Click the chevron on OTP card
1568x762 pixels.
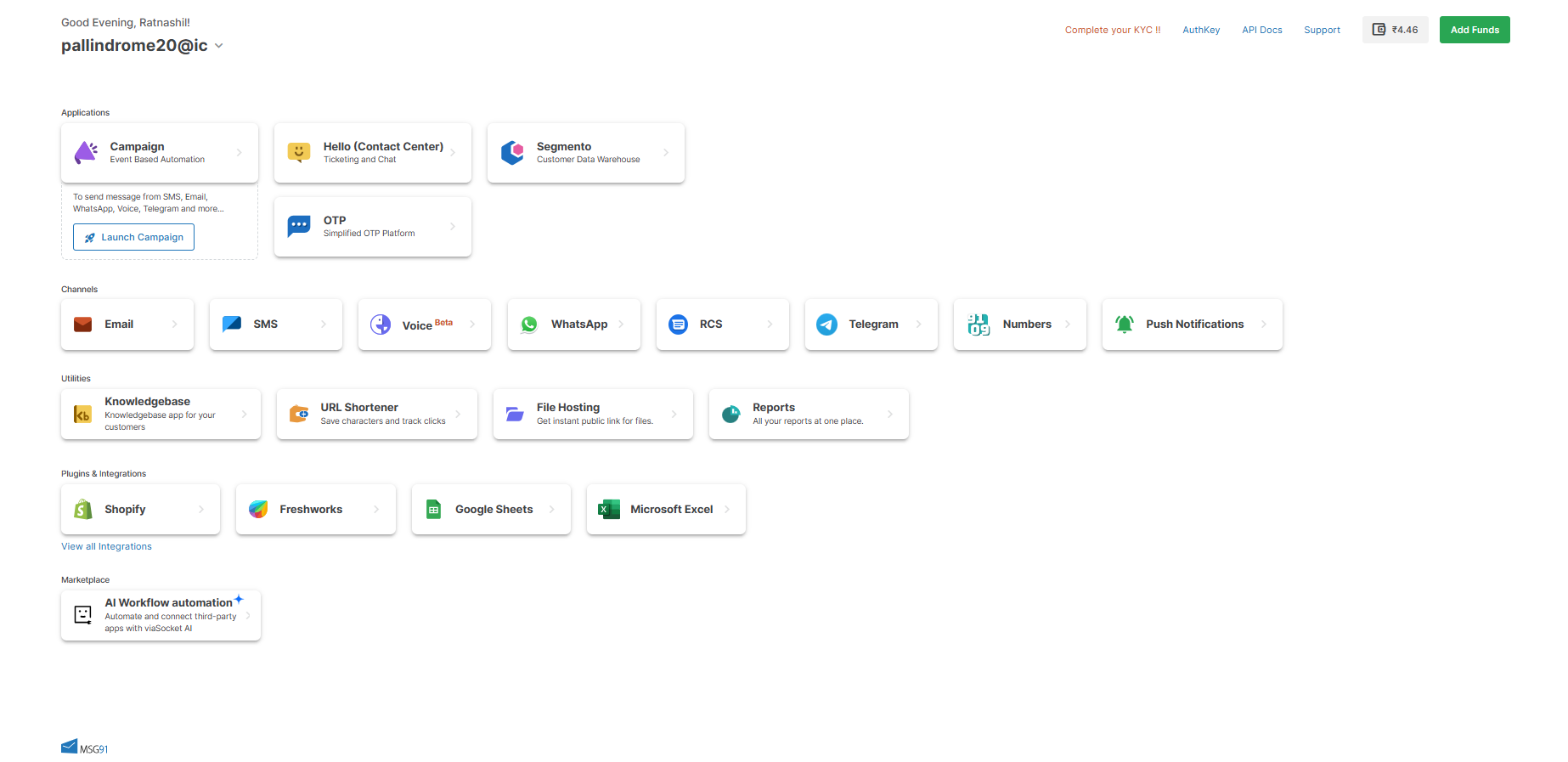tap(453, 226)
